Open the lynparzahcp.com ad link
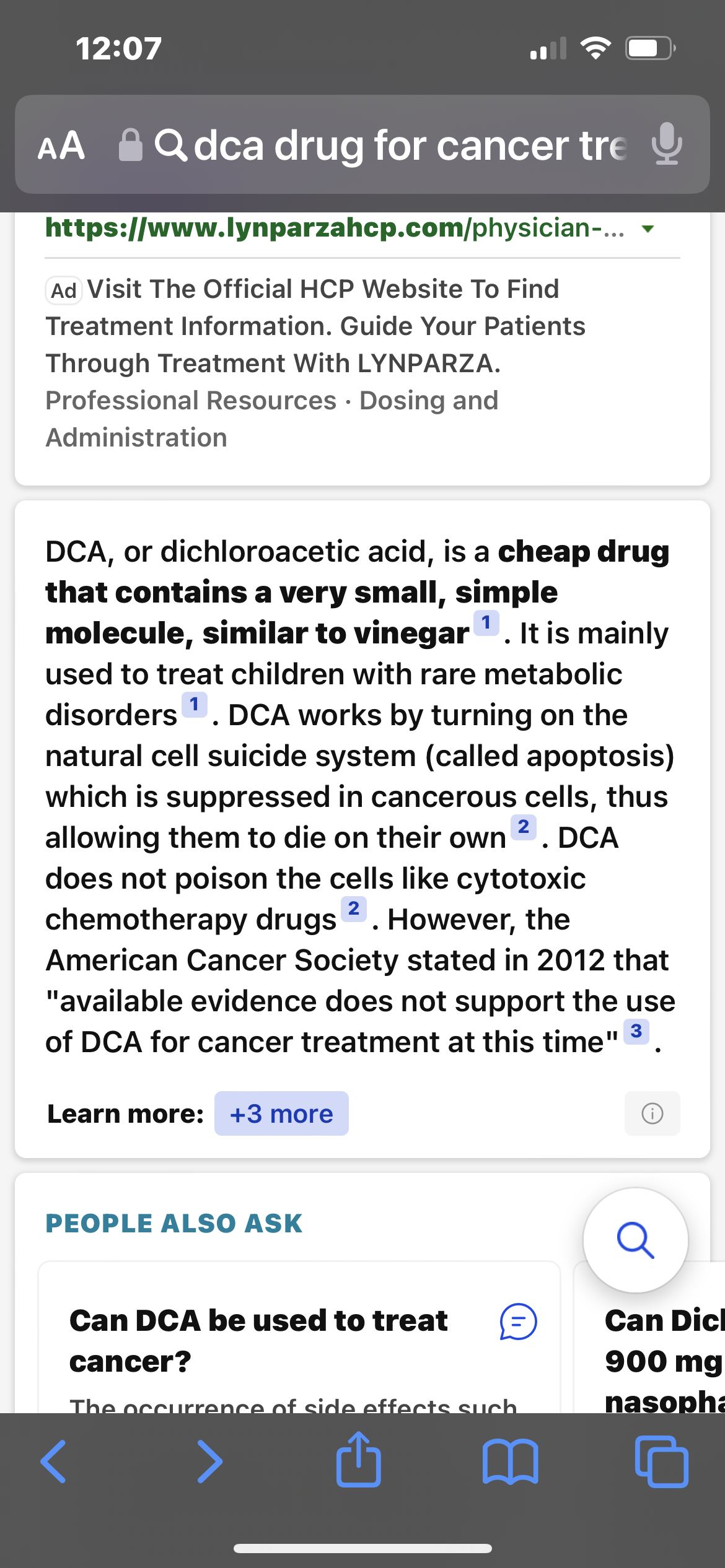The width and height of the screenshot is (725, 1568). (x=333, y=229)
